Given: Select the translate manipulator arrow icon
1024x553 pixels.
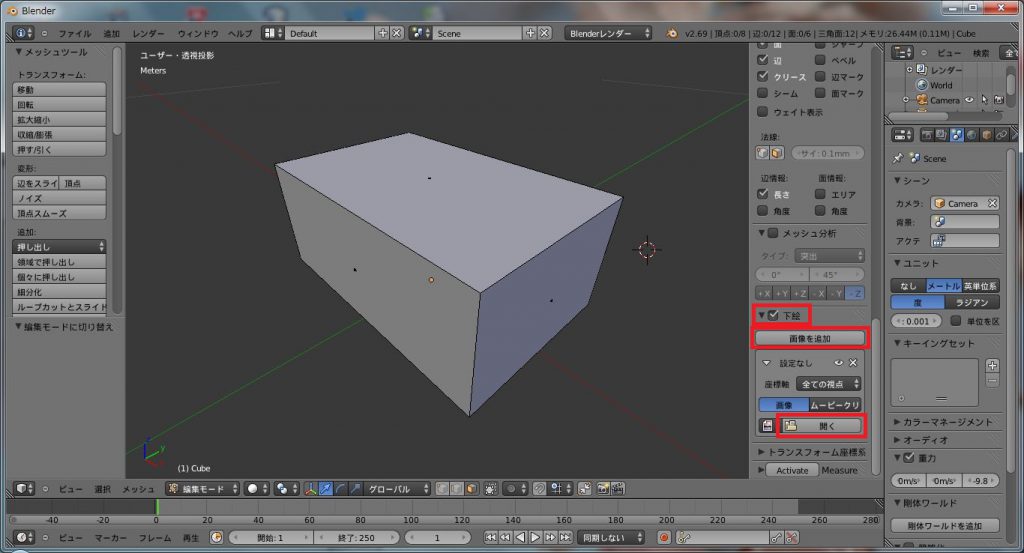Looking at the screenshot, I should [x=326, y=488].
